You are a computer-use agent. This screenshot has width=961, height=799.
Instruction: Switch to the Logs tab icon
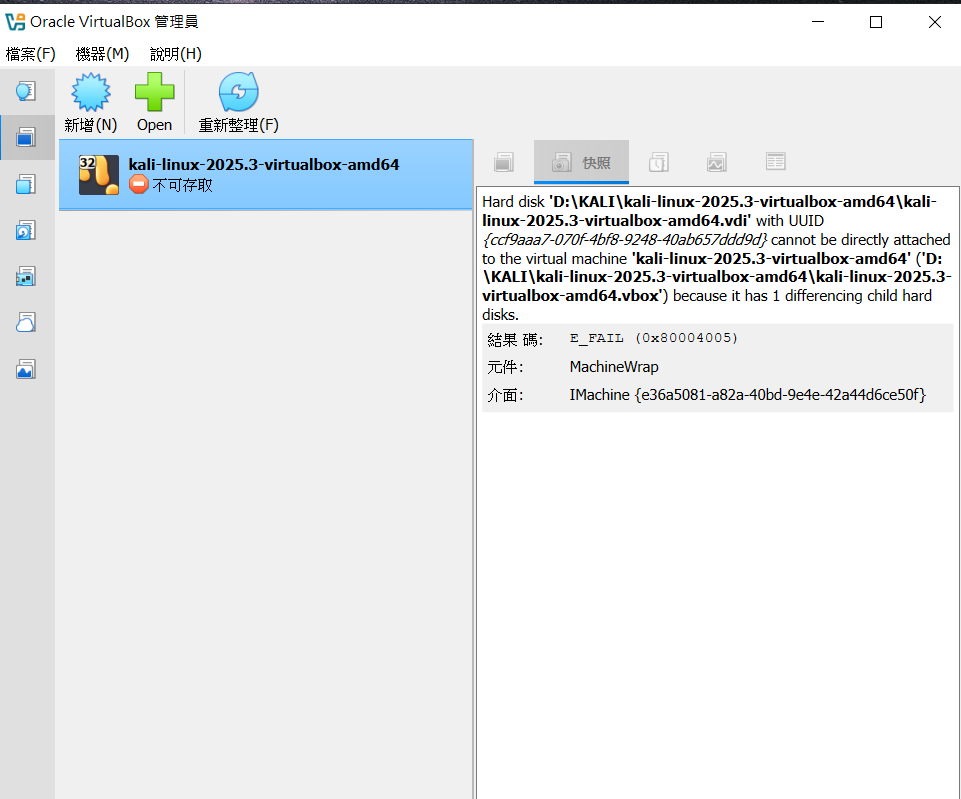(659, 162)
